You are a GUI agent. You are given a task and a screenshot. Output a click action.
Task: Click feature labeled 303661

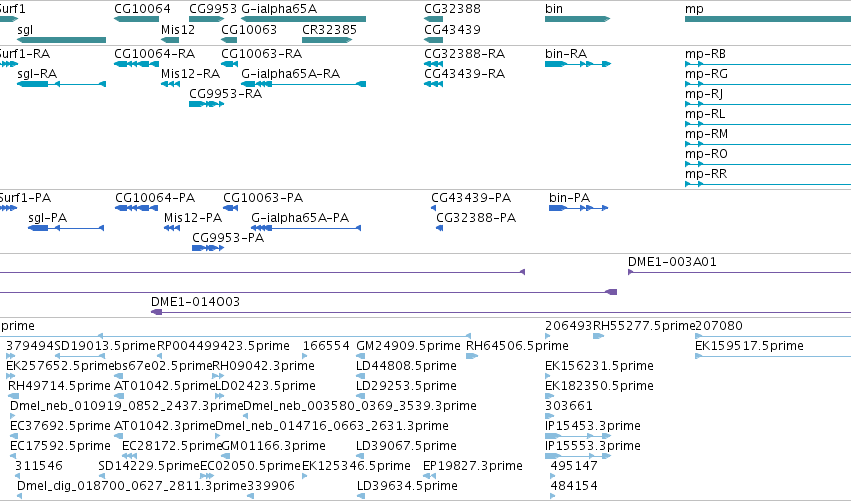point(569,406)
